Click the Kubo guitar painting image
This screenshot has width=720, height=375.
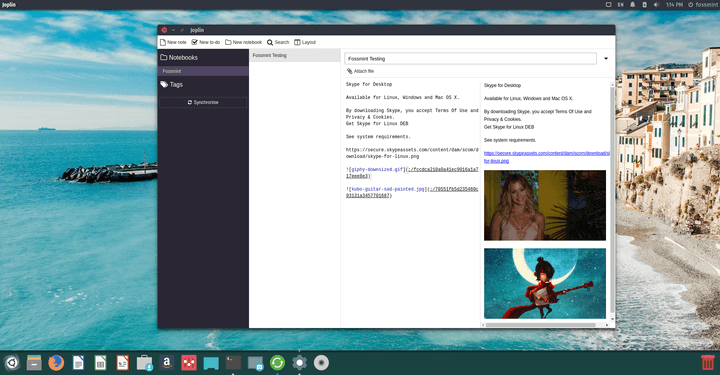[545, 283]
